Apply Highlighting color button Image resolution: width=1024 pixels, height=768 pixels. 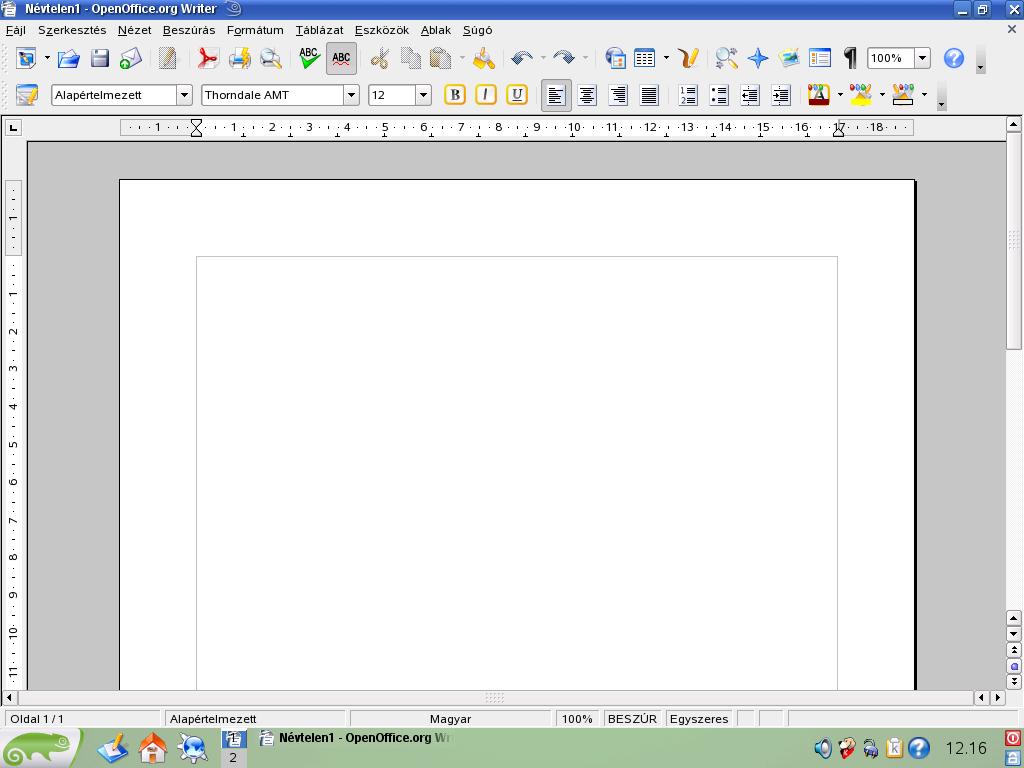coord(861,95)
